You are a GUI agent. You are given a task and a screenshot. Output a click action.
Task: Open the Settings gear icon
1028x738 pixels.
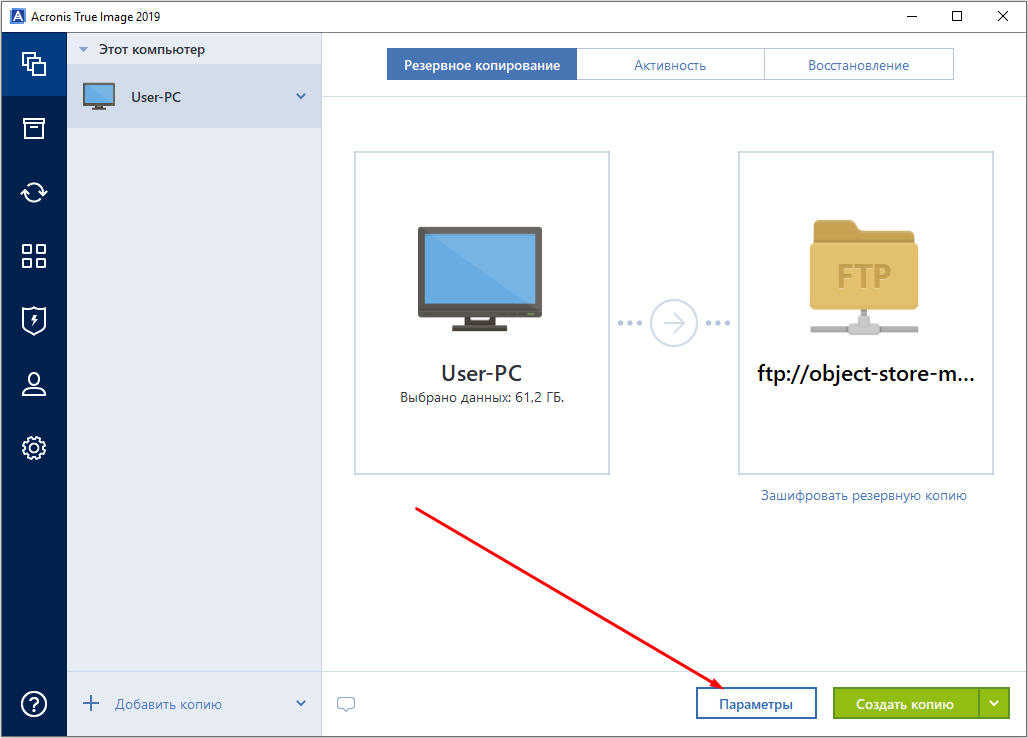(34, 448)
